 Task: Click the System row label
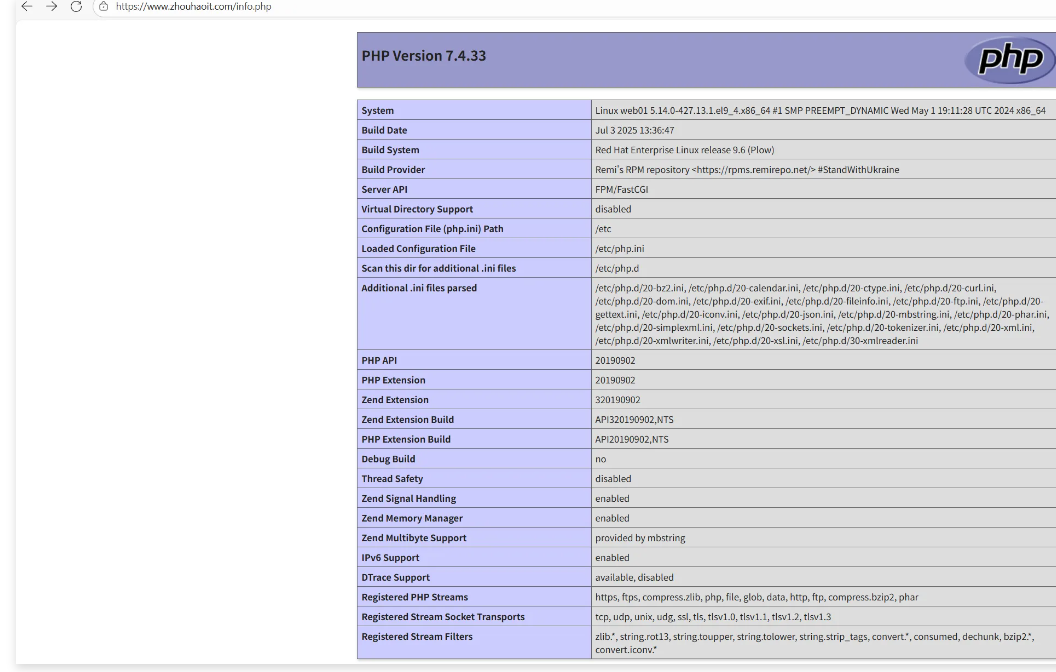pos(378,111)
